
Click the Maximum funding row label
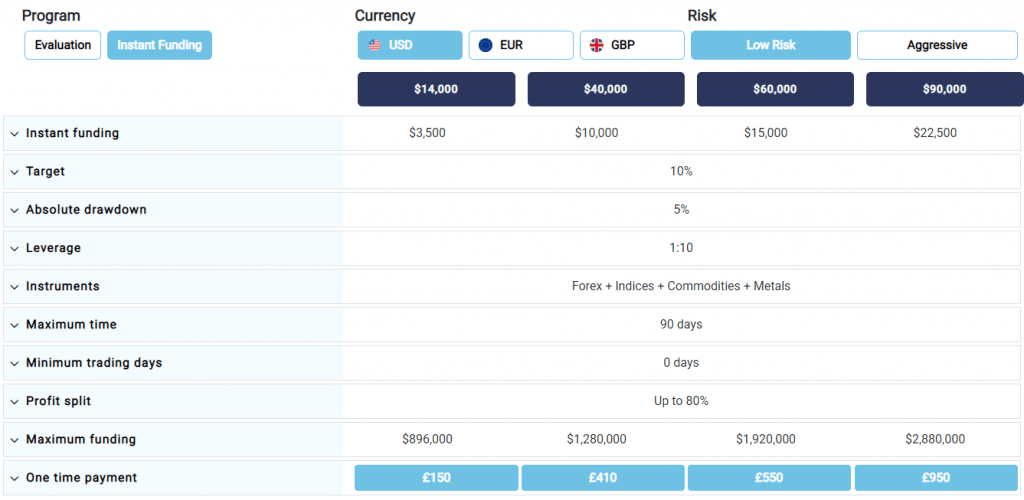pos(81,439)
